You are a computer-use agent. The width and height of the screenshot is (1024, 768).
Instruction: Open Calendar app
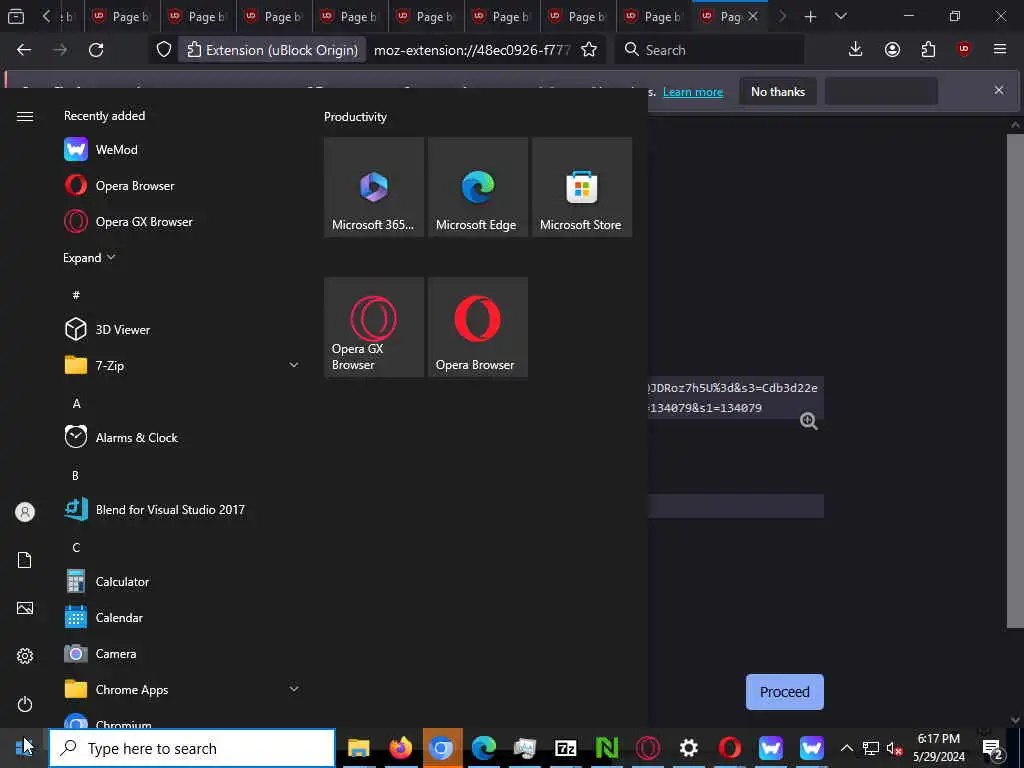pos(104,617)
